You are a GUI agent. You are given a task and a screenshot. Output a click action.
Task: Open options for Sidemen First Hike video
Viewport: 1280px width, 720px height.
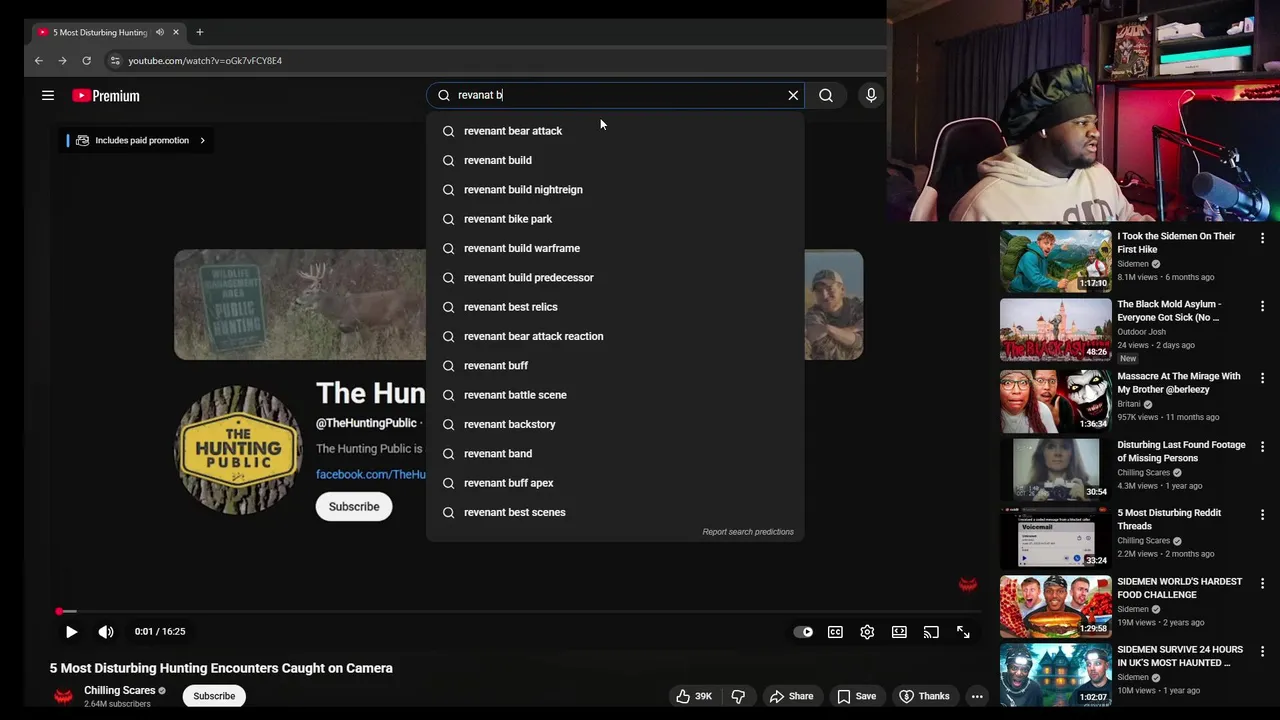pyautogui.click(x=1262, y=238)
